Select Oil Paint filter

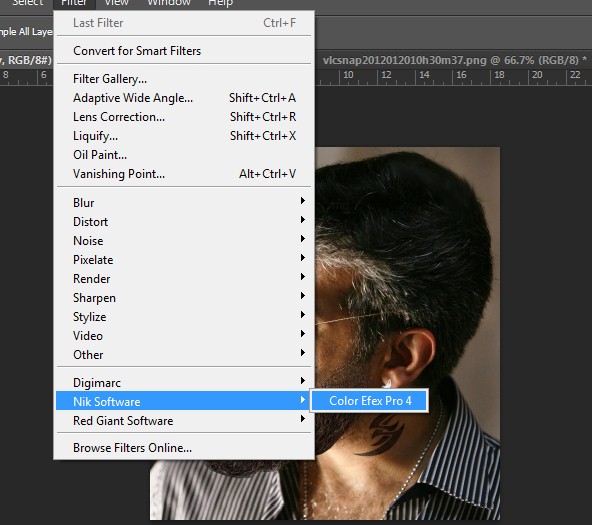click(x=184, y=155)
